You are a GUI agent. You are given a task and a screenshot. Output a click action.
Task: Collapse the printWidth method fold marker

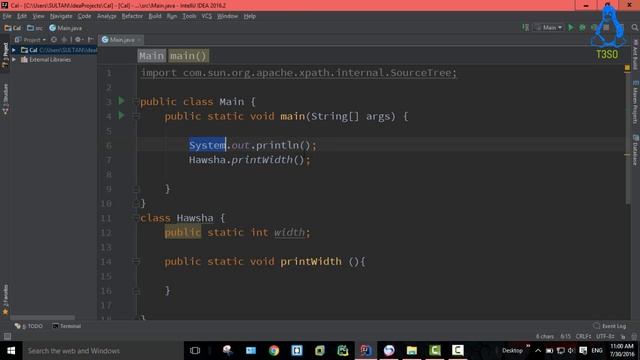point(136,261)
